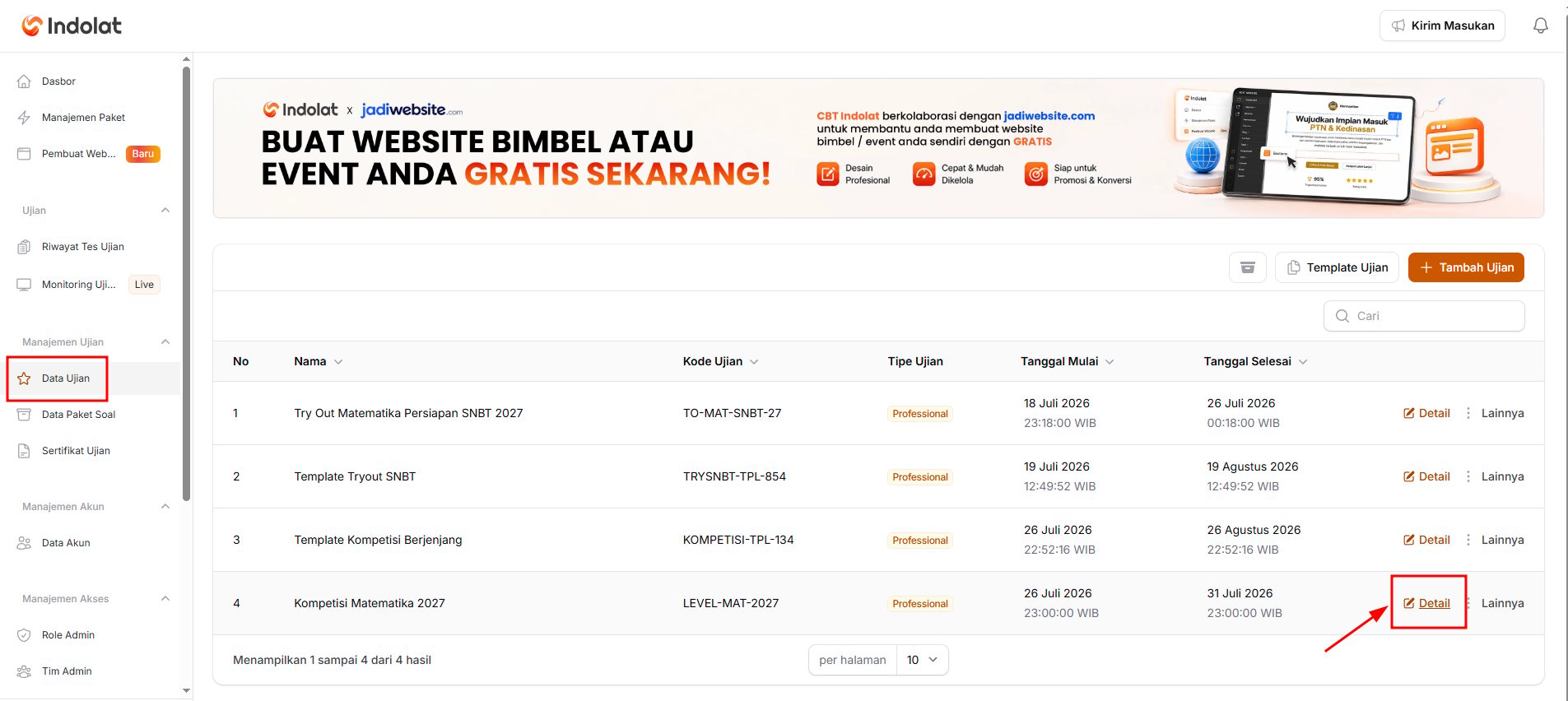1568x701 pixels.
Task: Click the Role Admin shield icon
Action: pyautogui.click(x=24, y=635)
